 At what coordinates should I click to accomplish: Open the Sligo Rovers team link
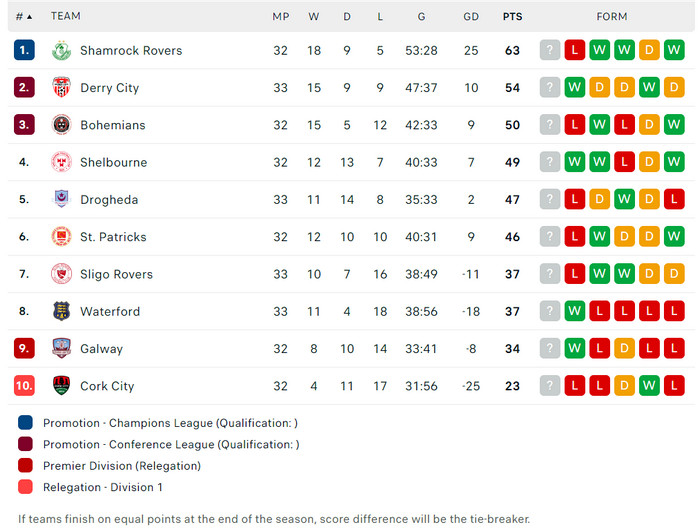[116, 274]
